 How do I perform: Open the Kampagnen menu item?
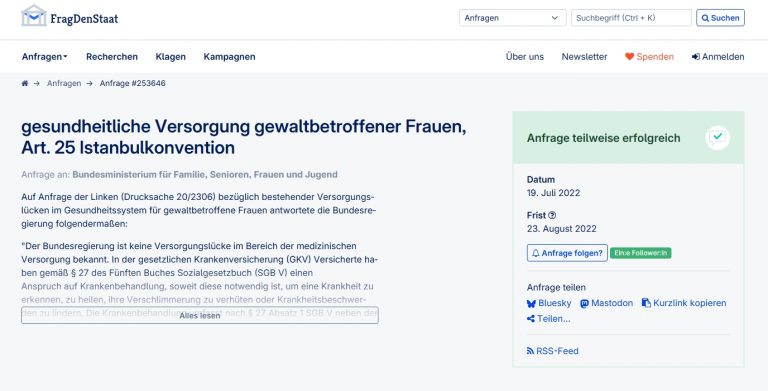[229, 57]
